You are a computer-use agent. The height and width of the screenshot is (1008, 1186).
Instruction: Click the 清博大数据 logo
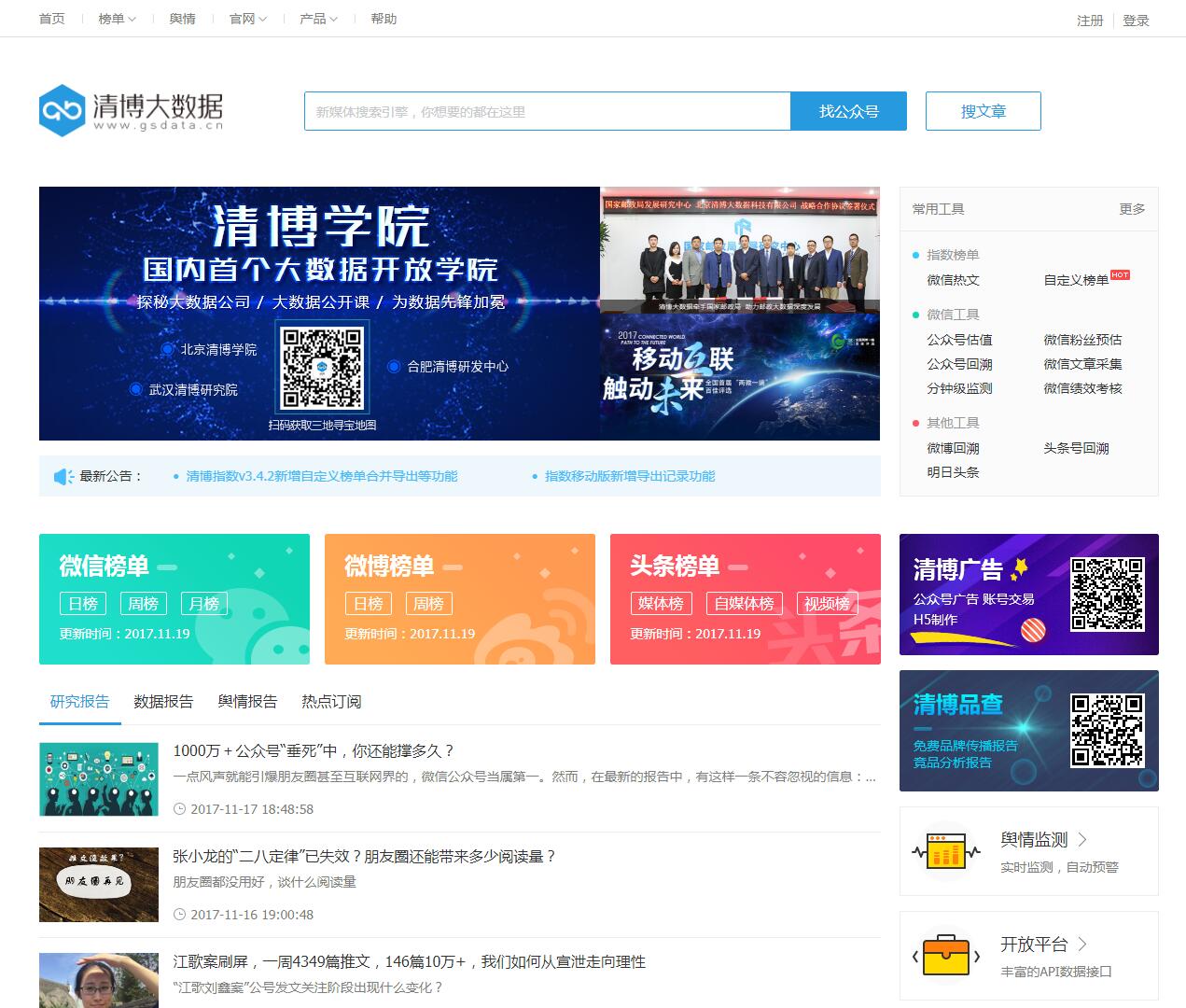pos(131,110)
